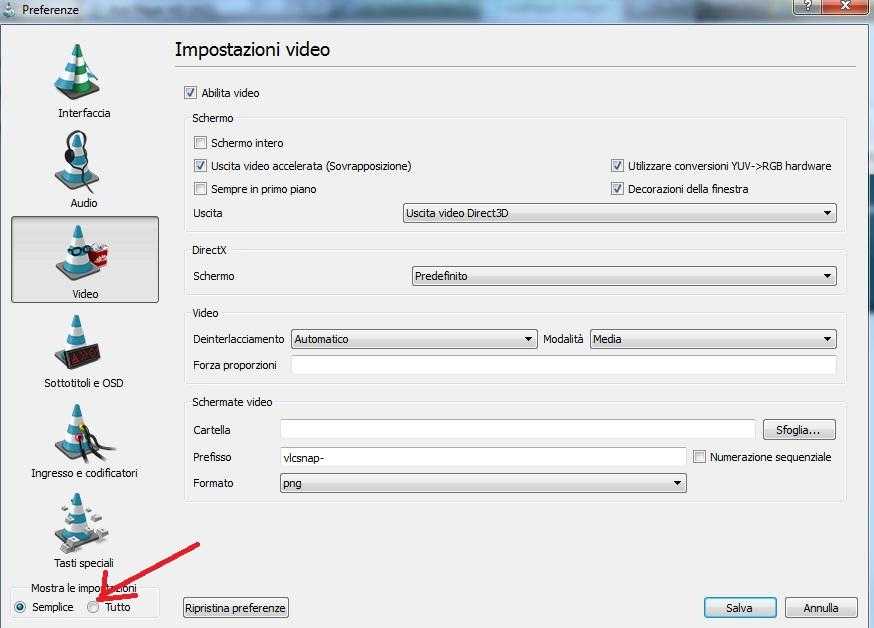Image resolution: width=874 pixels, height=628 pixels.
Task: Click the Cartella path input field
Action: 517,430
